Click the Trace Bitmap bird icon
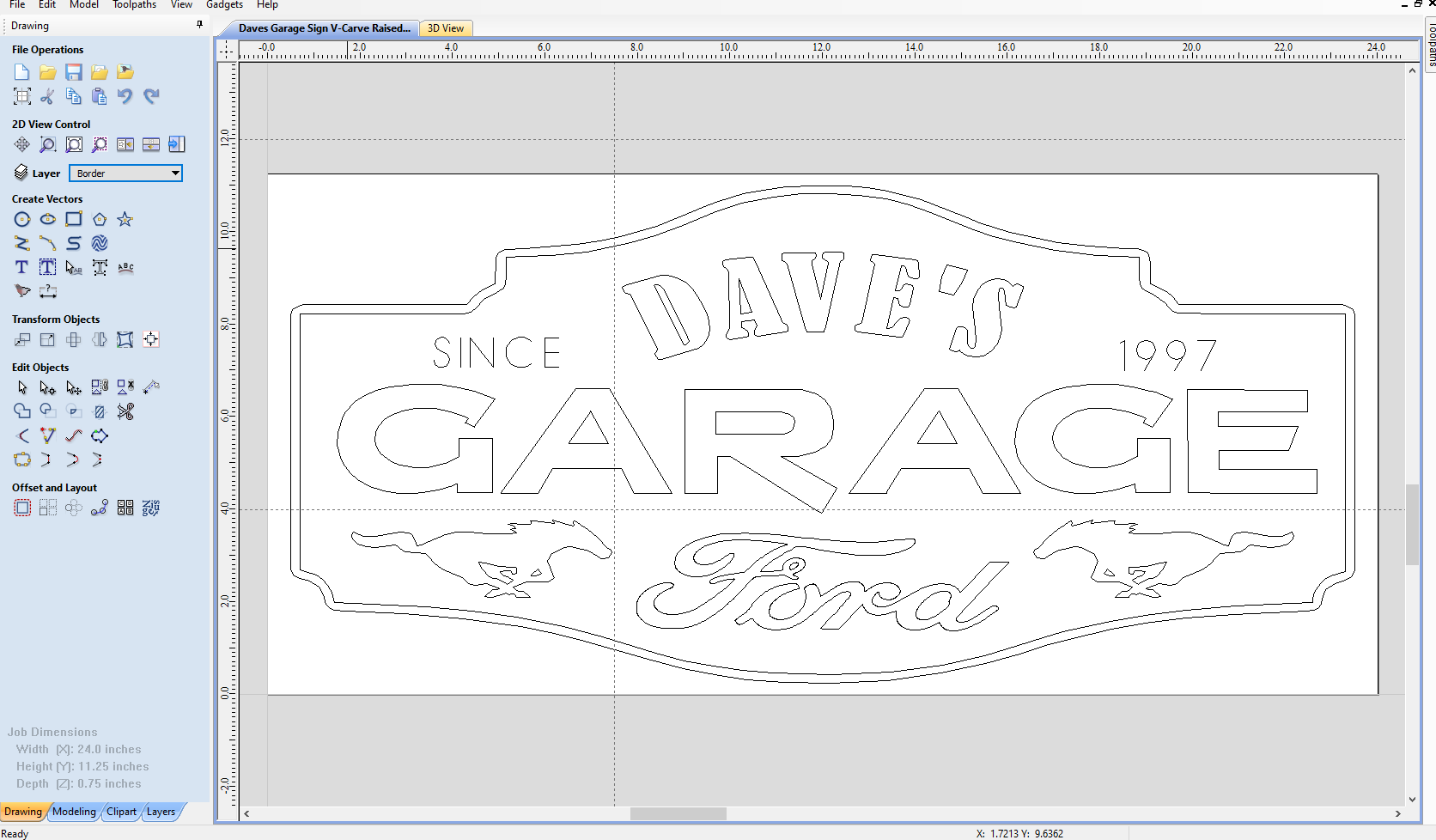 [22, 292]
